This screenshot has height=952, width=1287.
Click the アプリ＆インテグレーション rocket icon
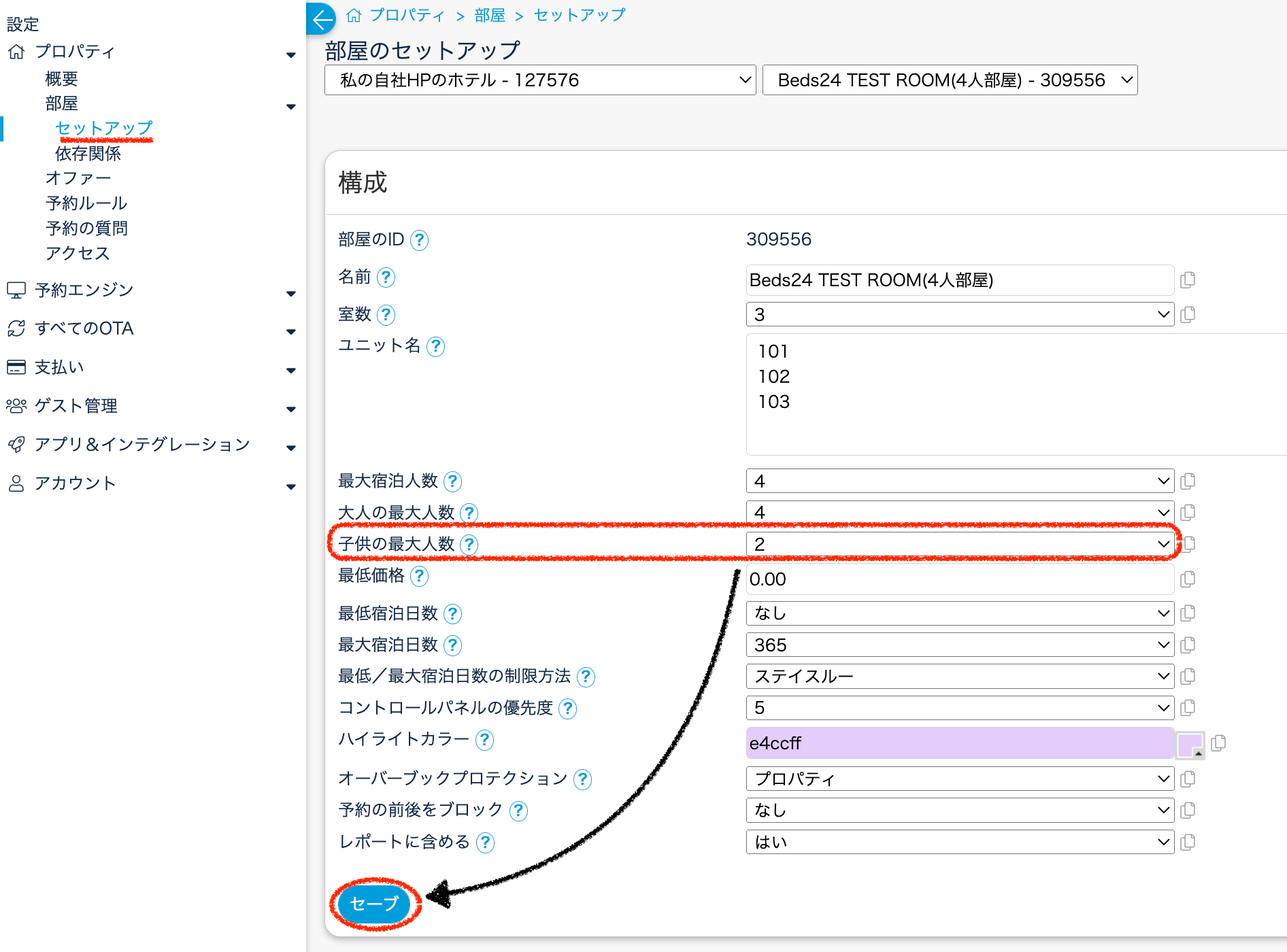pos(16,445)
